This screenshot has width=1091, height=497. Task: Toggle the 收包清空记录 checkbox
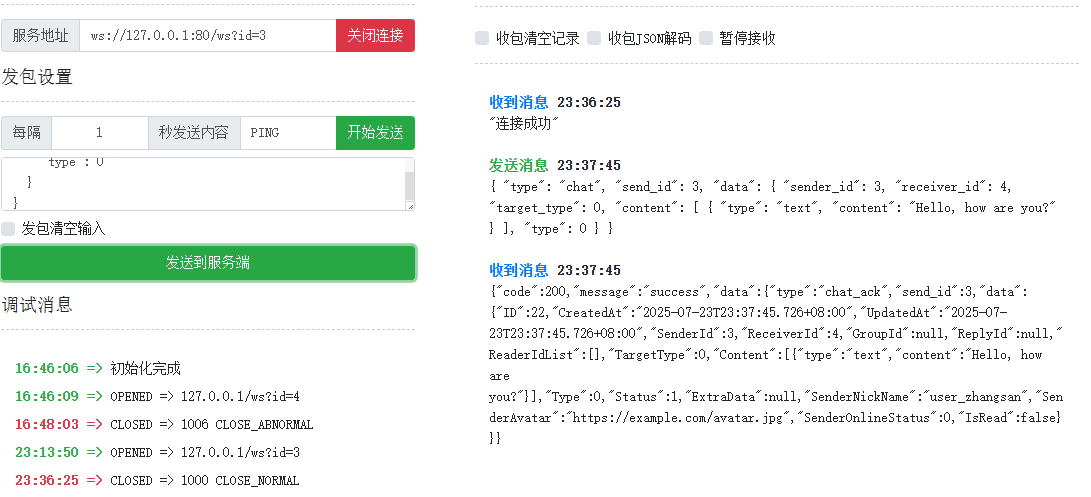[482, 38]
